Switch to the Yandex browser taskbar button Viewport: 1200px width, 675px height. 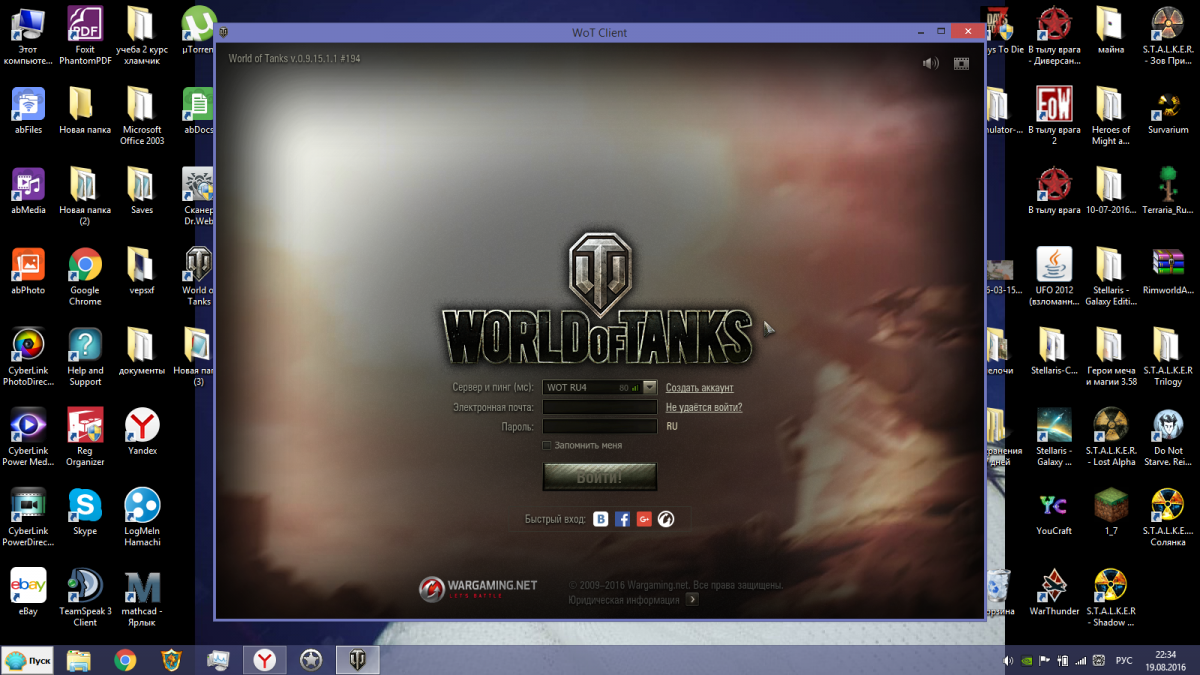[x=265, y=660]
